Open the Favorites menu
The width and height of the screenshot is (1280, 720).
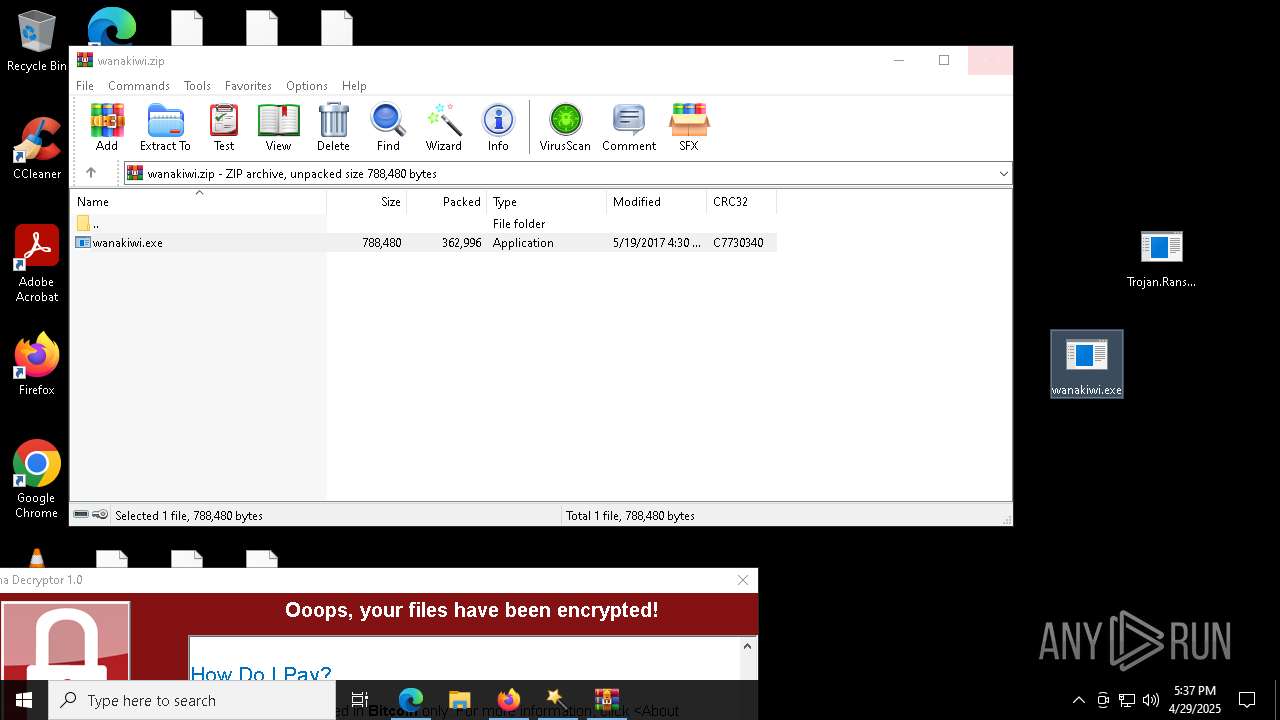(x=248, y=86)
